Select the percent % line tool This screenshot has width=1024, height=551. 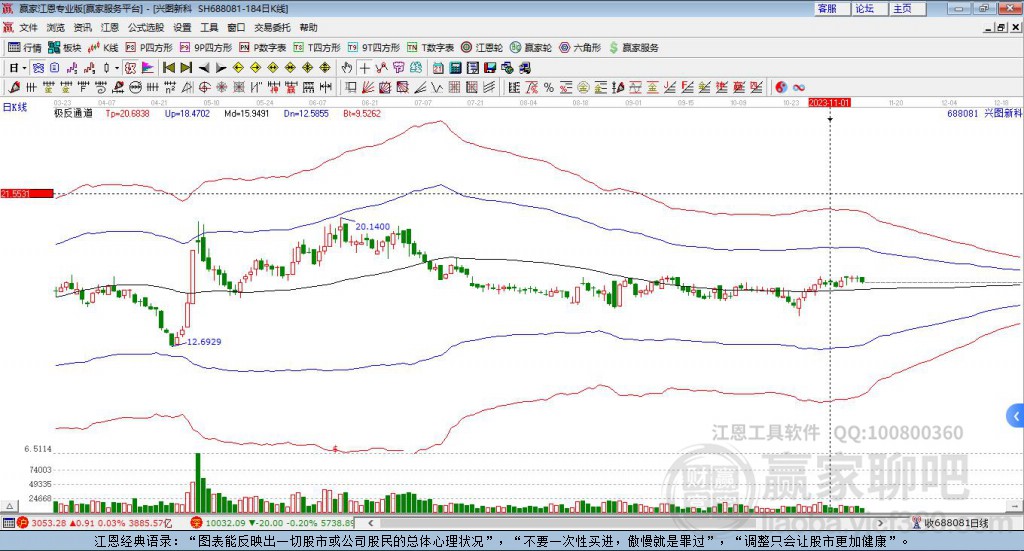tap(549, 87)
